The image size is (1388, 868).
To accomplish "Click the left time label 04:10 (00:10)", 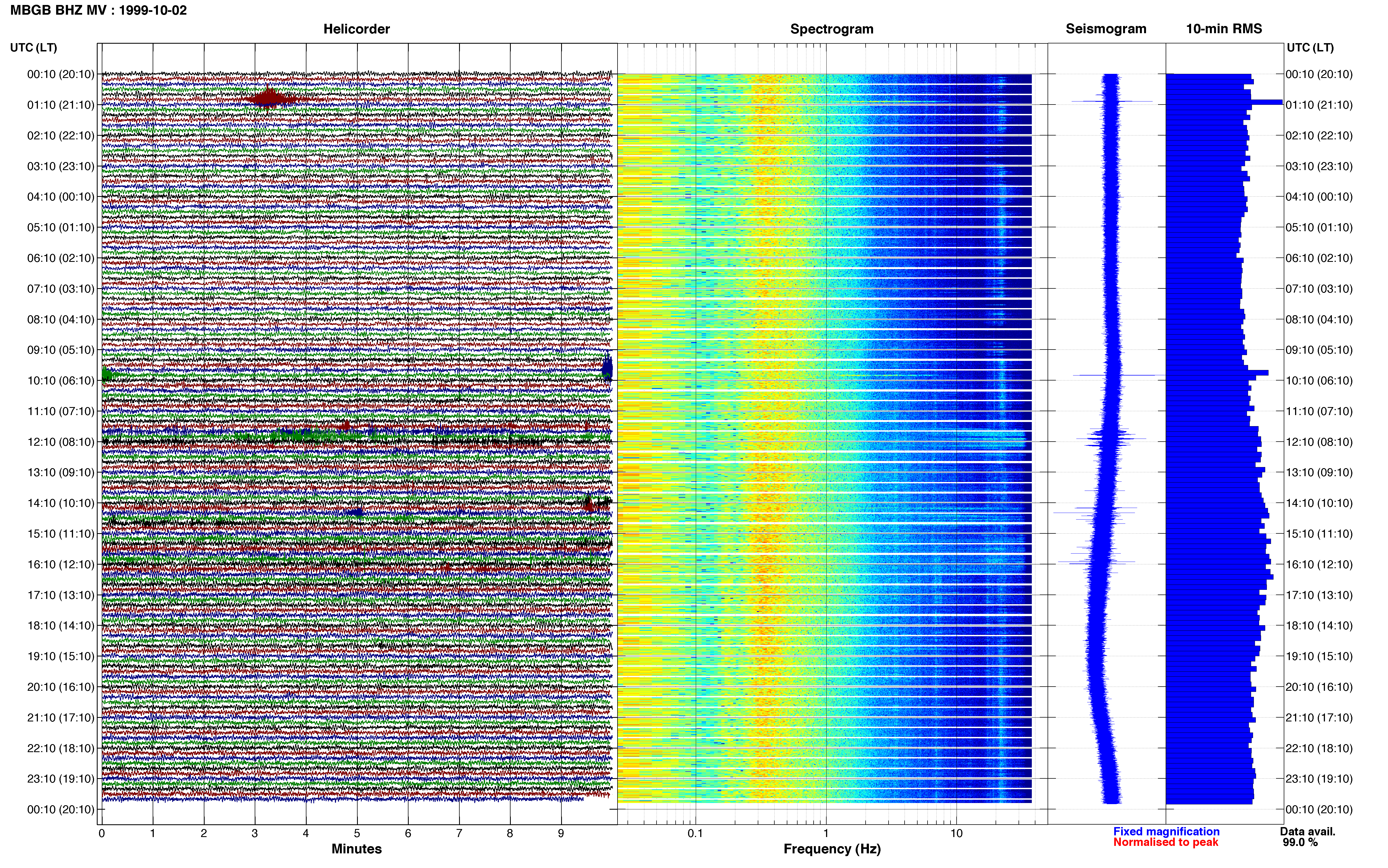I will (61, 197).
